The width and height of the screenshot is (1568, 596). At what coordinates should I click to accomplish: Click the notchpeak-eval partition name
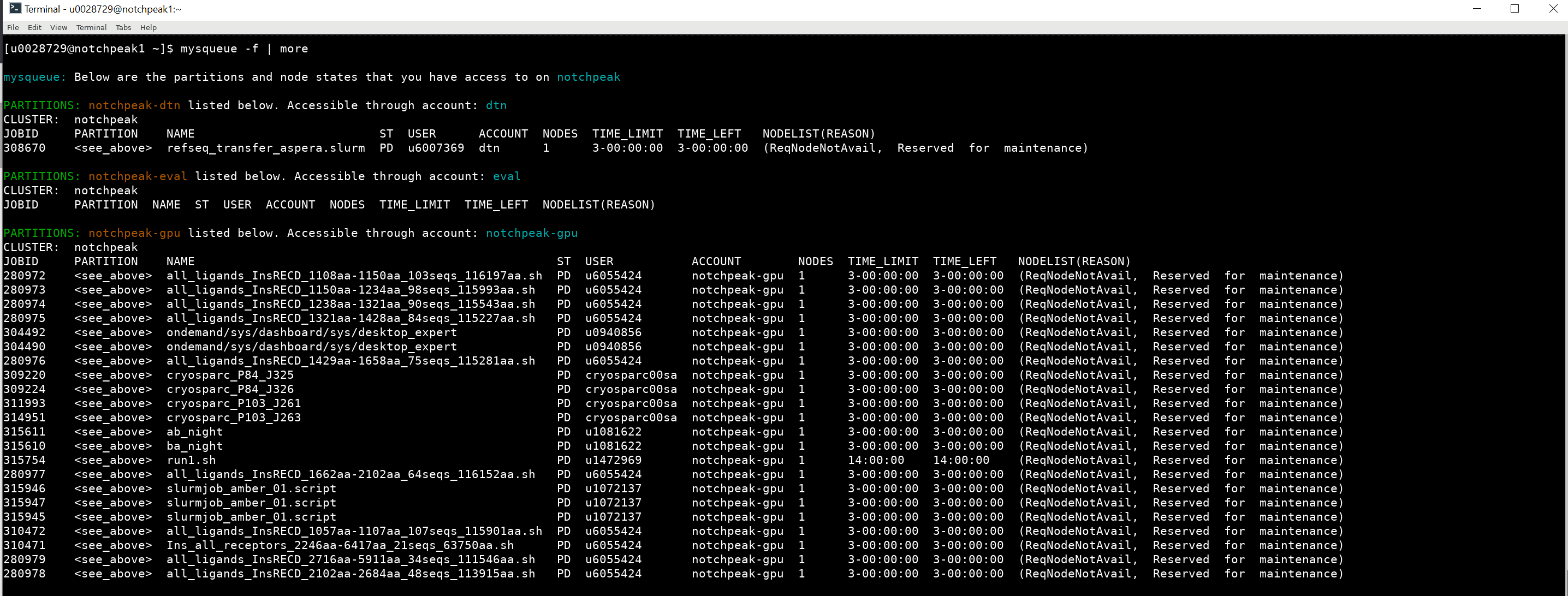pyautogui.click(x=138, y=176)
